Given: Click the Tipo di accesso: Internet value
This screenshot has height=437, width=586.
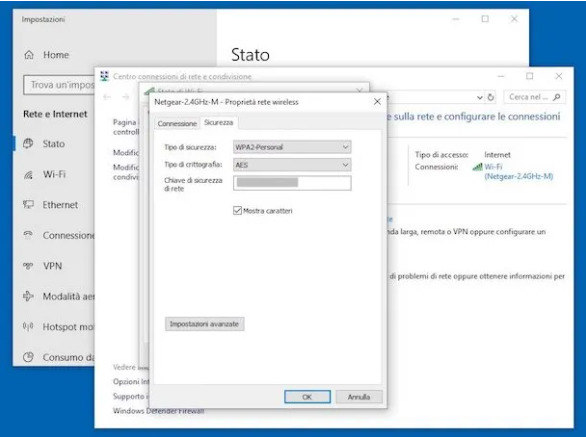Looking at the screenshot, I should click(x=497, y=155).
